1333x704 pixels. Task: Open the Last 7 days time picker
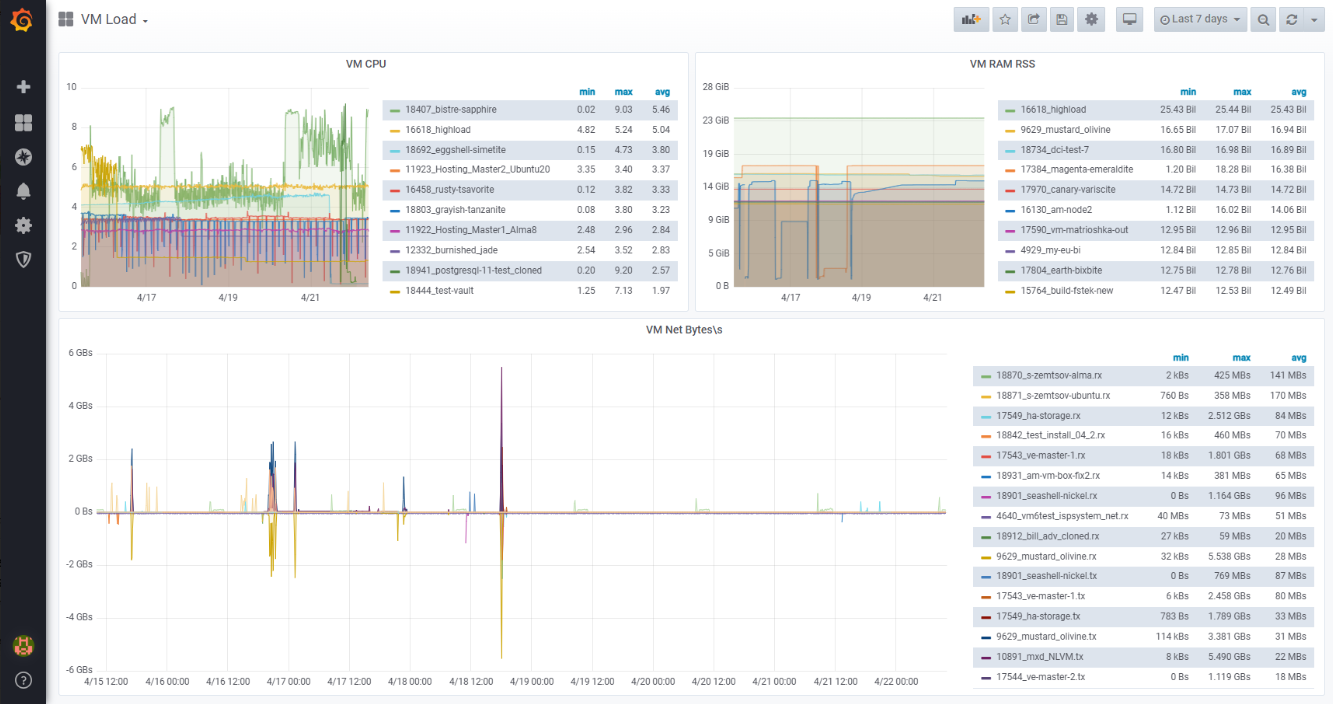coord(1199,19)
